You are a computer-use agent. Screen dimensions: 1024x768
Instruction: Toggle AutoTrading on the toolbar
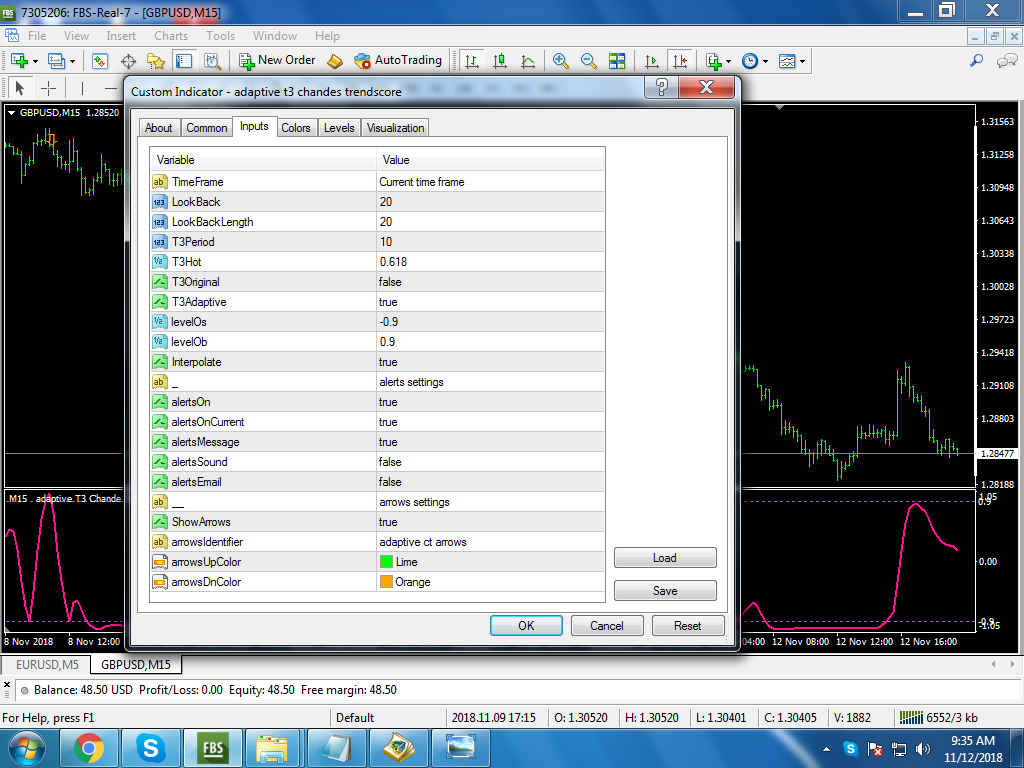click(398, 61)
